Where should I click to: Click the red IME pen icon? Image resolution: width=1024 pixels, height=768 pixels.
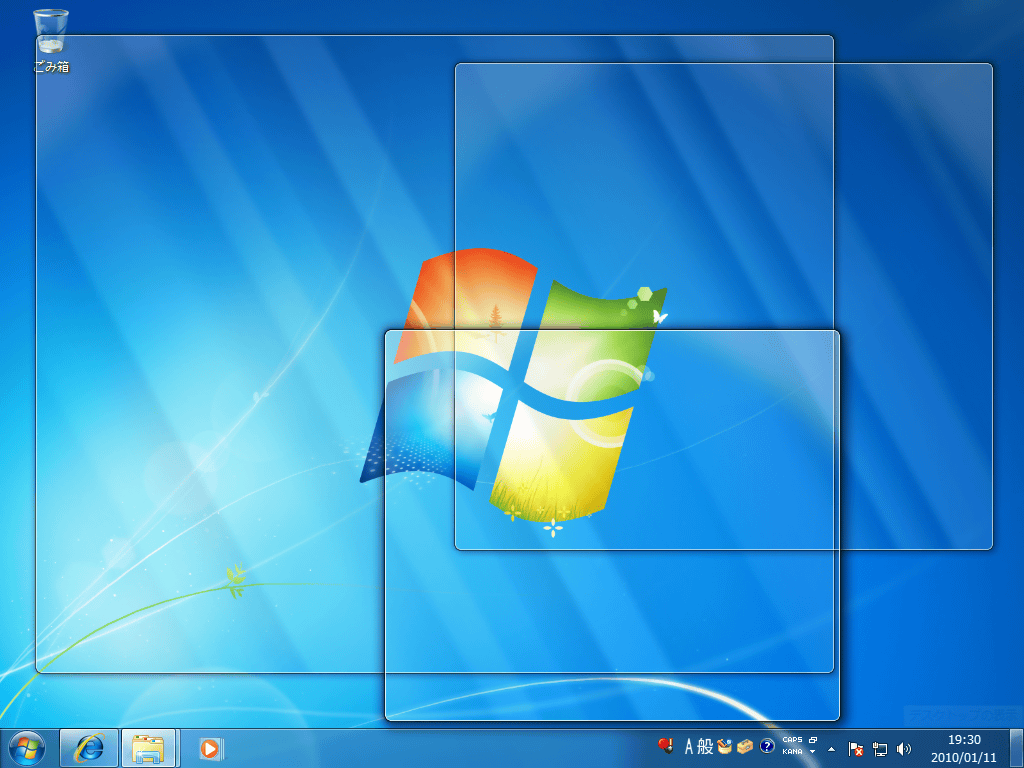(x=666, y=746)
